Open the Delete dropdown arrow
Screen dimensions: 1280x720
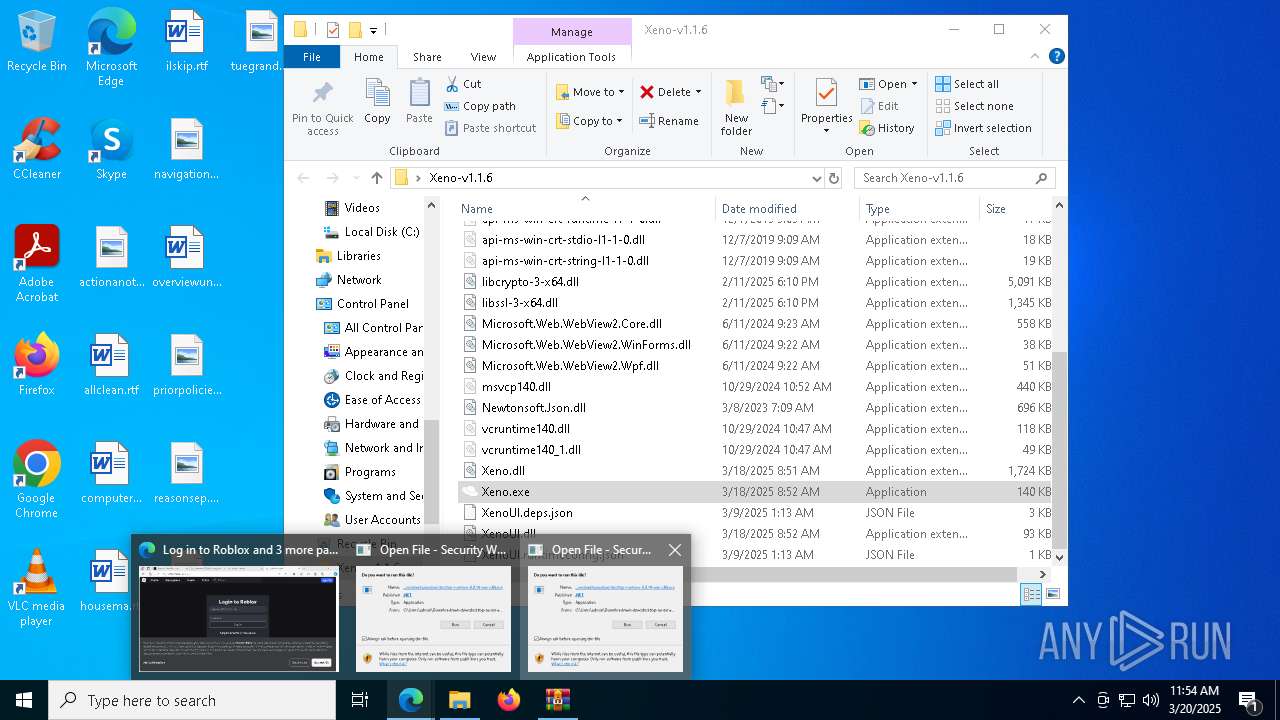point(698,92)
